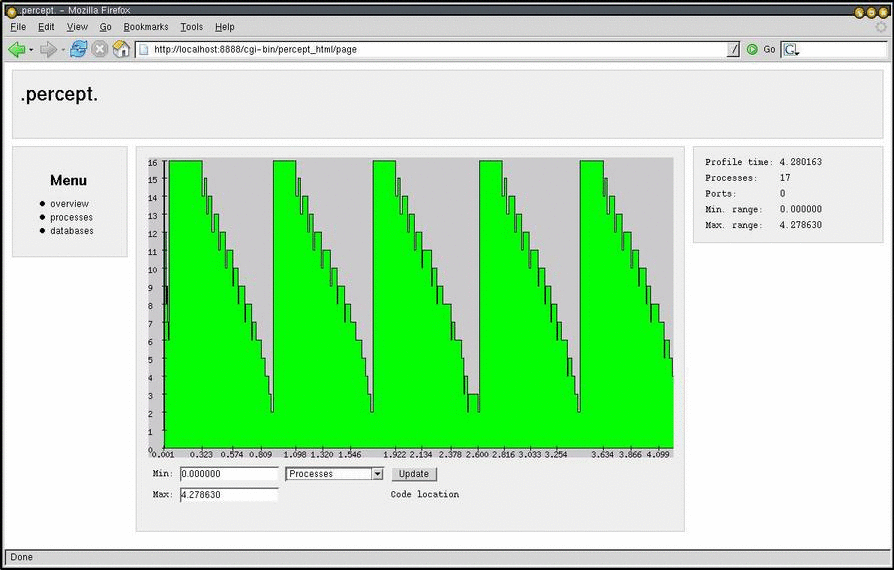
Task: Click the Max range input field
Action: click(229, 495)
